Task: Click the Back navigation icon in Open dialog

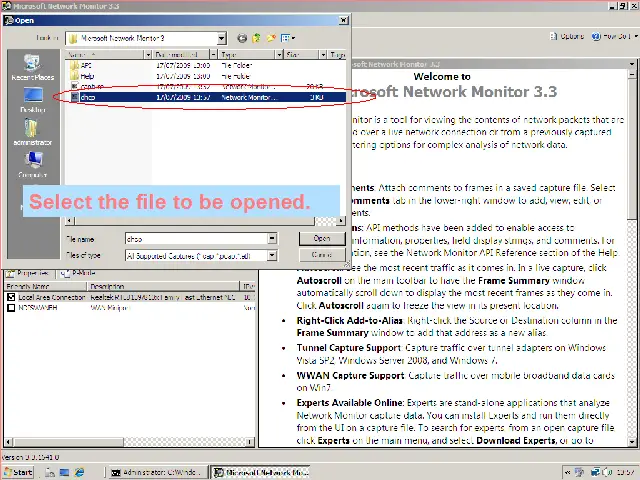Action: click(242, 38)
